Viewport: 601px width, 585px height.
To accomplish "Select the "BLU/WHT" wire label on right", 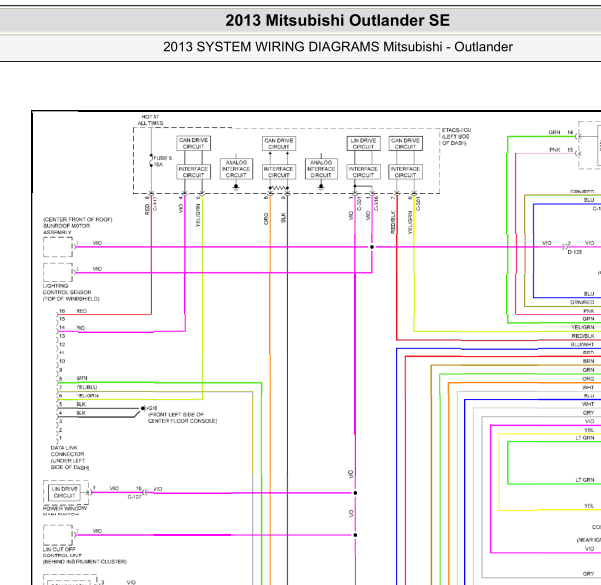I will [582, 344].
